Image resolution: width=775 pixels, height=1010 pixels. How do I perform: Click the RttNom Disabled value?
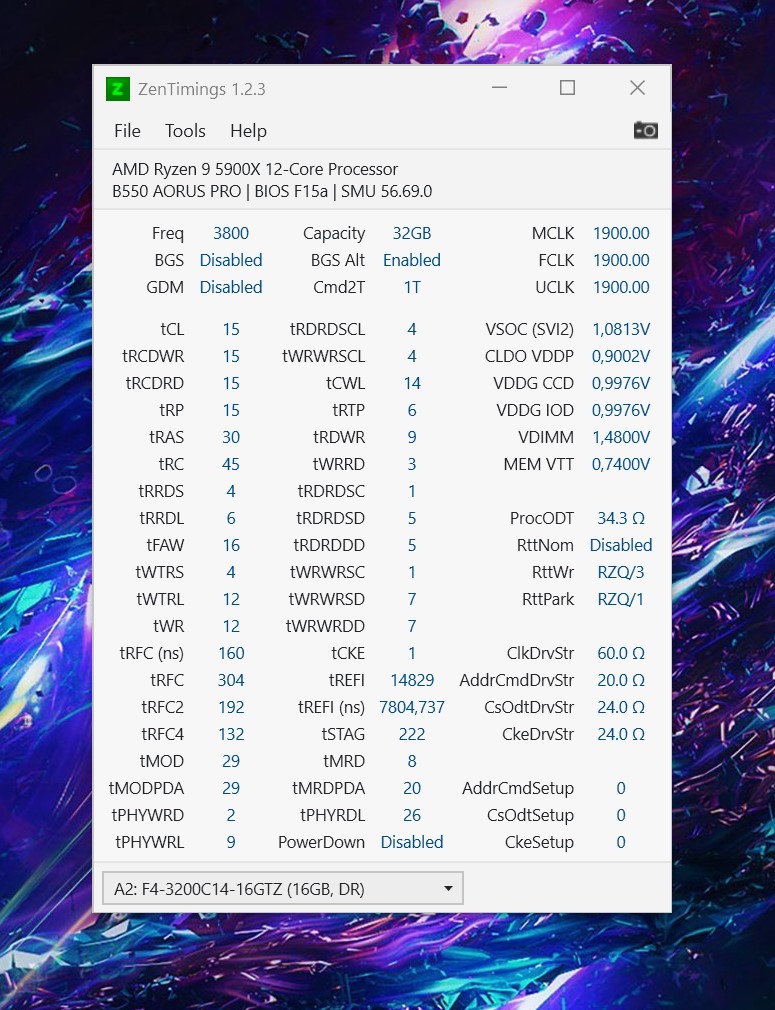(621, 546)
